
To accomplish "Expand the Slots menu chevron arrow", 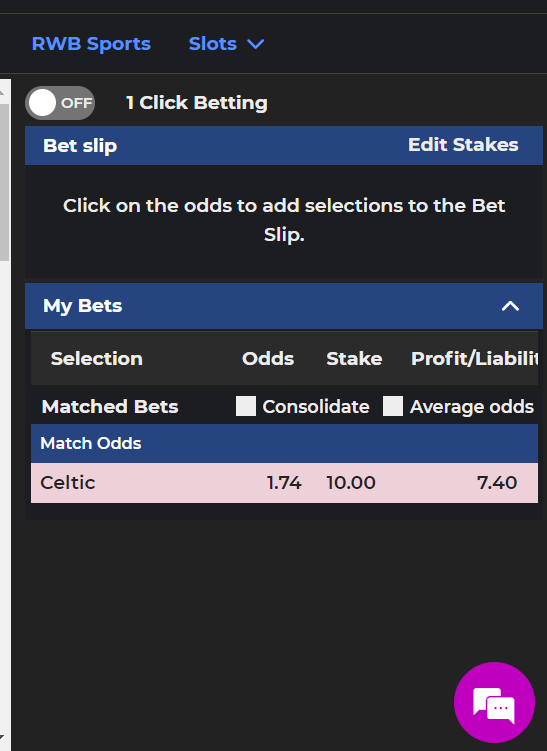I will click(x=255, y=44).
